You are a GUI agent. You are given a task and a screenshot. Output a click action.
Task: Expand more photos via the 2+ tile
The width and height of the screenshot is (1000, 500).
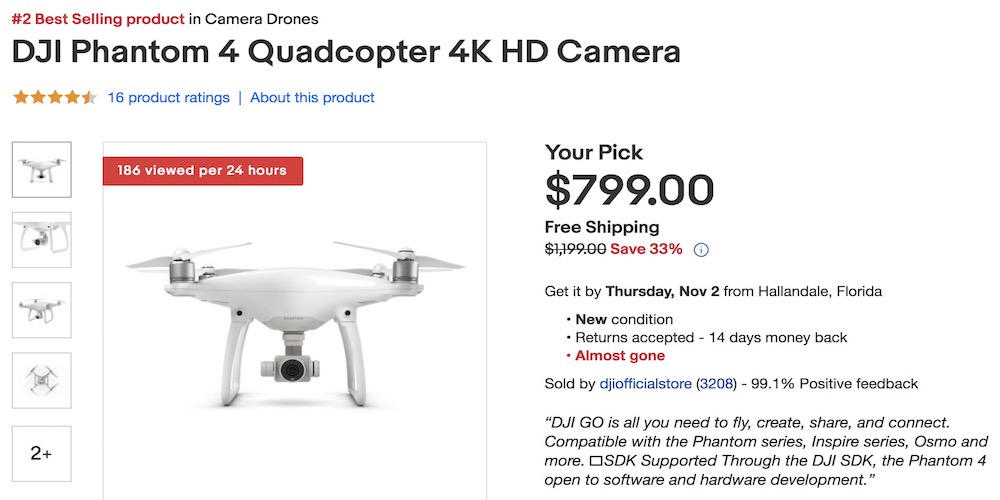[x=41, y=453]
